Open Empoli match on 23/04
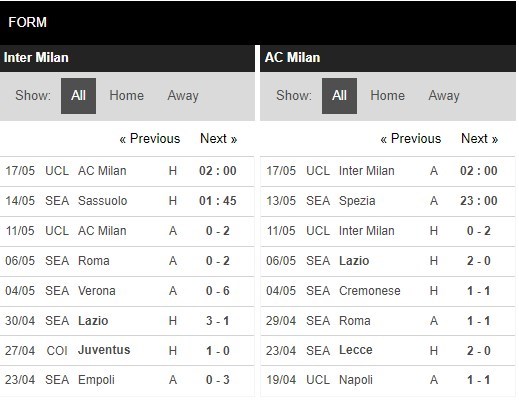The image size is (519, 404). coord(127,380)
